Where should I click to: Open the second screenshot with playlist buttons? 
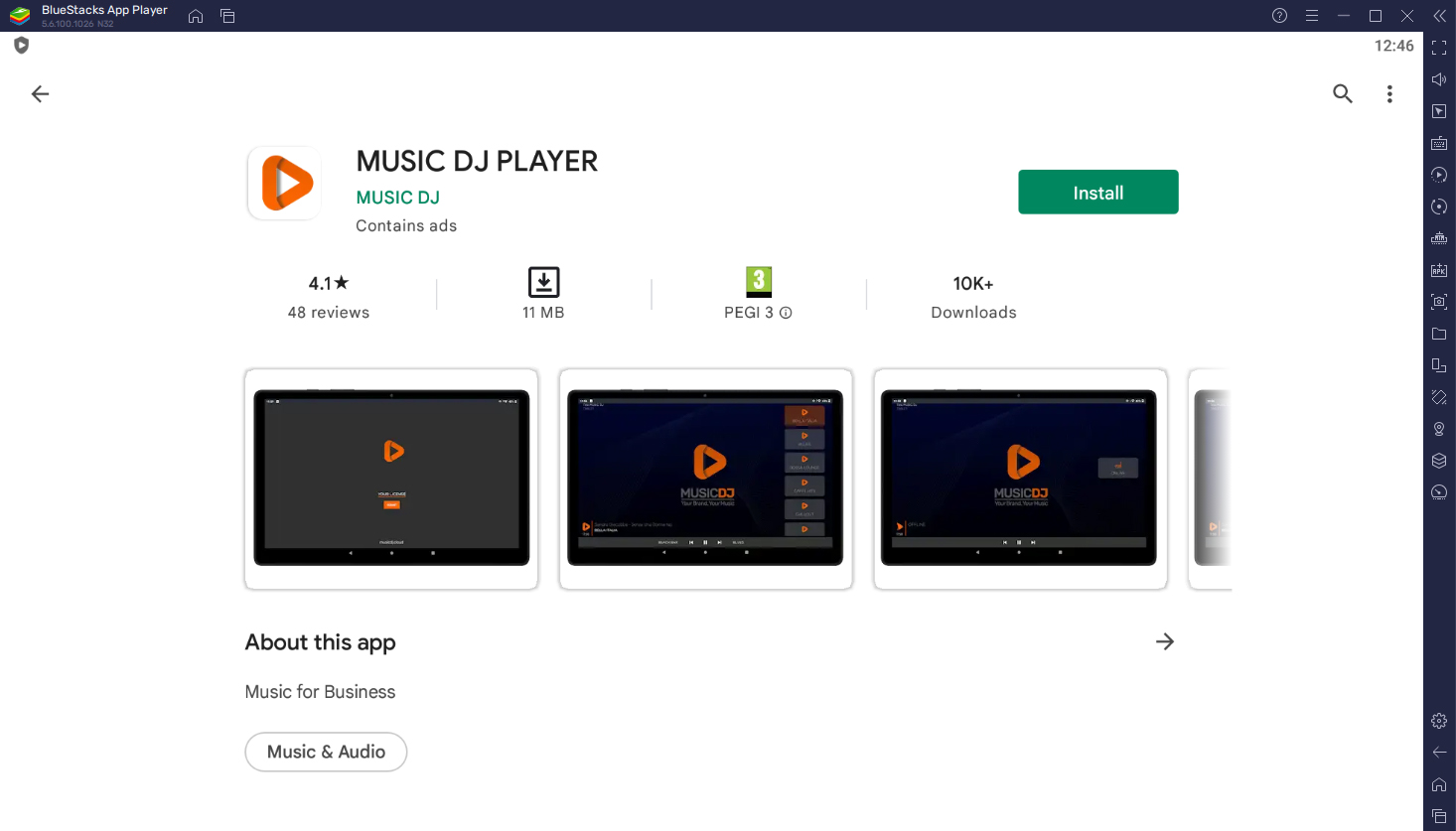tap(705, 479)
